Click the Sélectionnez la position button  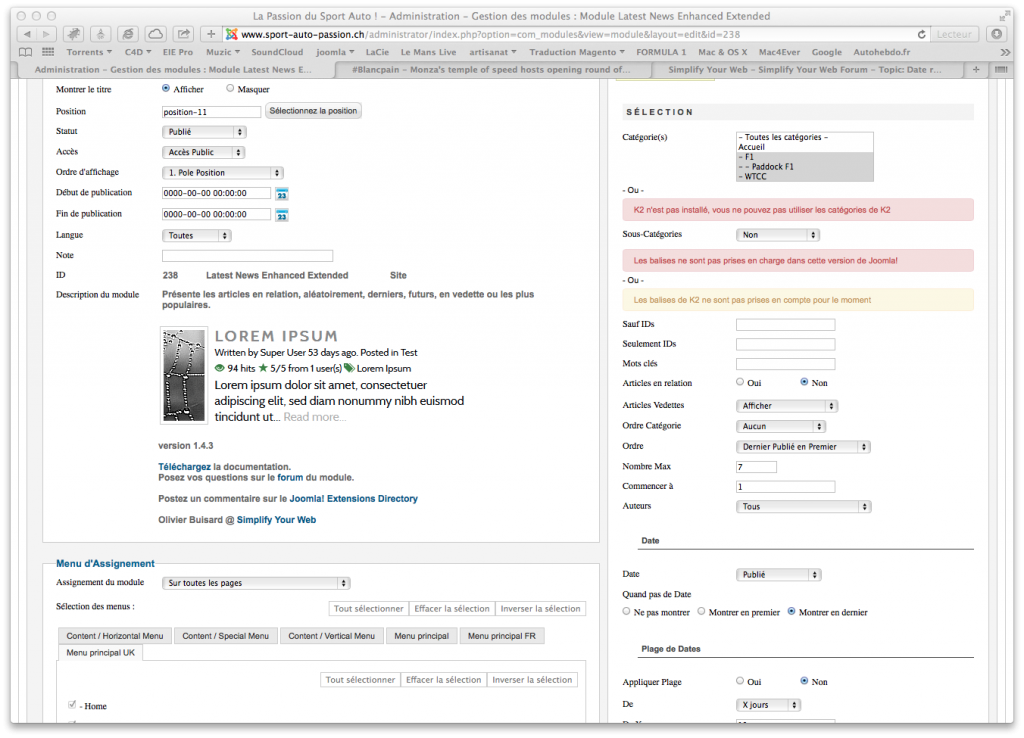coord(313,111)
